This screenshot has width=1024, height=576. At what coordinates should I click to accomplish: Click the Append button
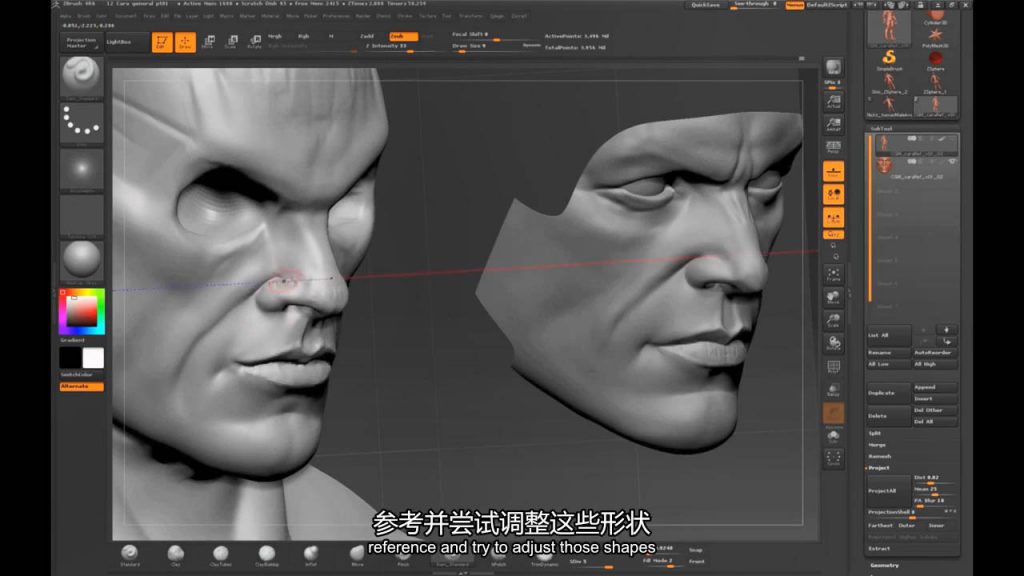935,387
